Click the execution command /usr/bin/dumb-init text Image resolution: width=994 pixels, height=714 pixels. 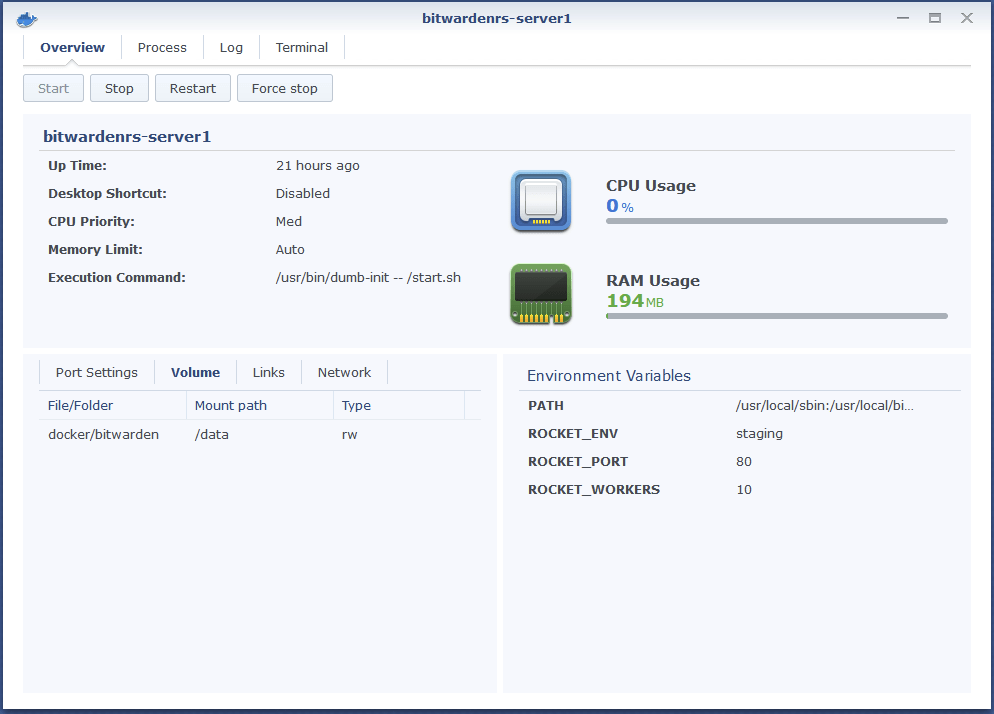coord(368,278)
